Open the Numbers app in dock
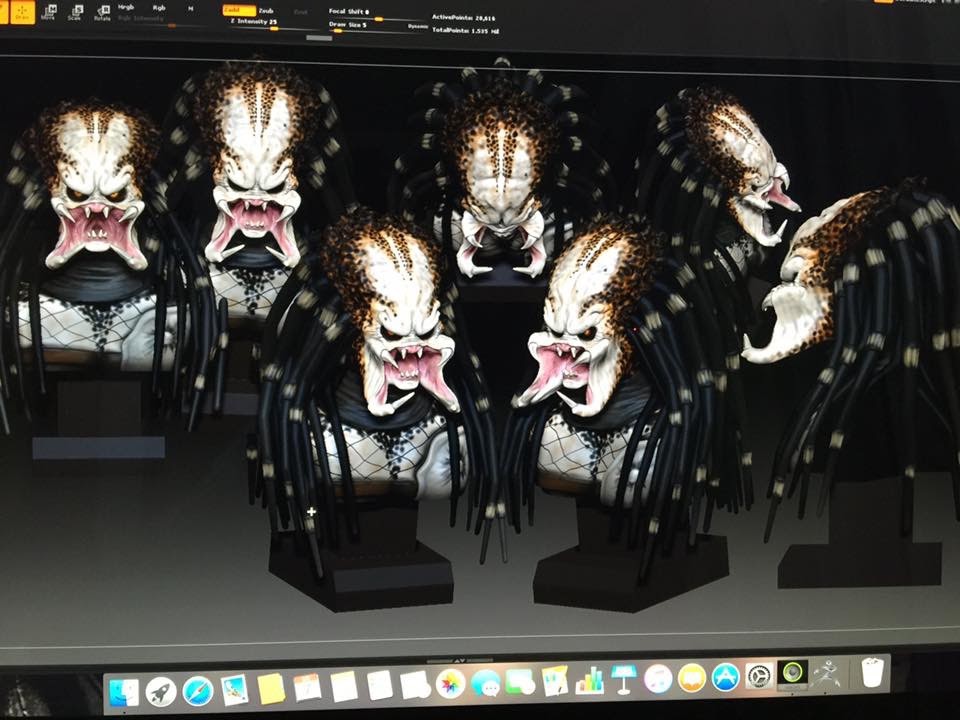This screenshot has height=720, width=960. (590, 680)
